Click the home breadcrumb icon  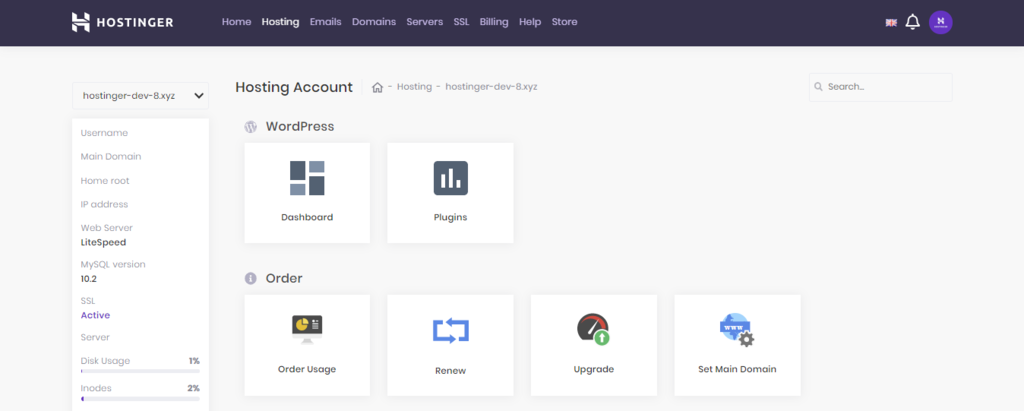tap(377, 87)
